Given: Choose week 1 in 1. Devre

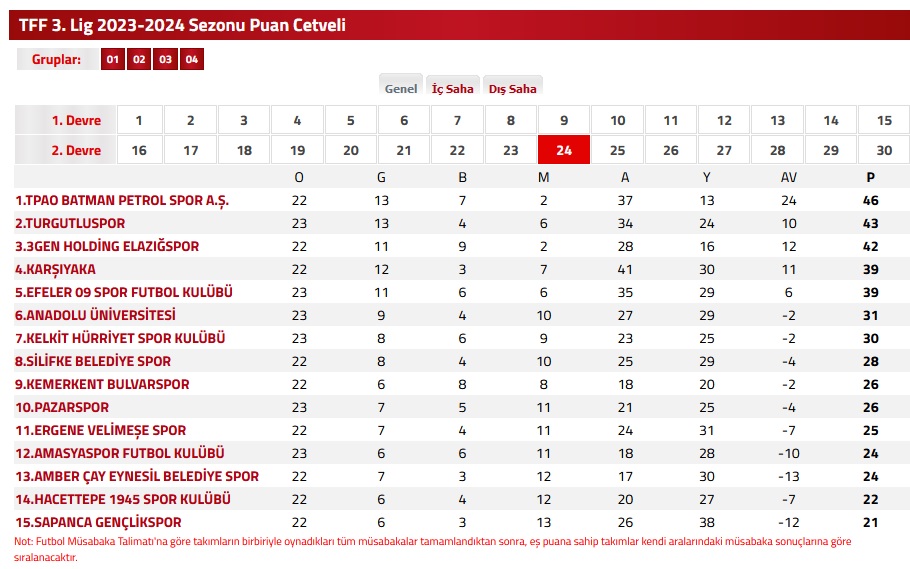Looking at the screenshot, I should coord(139,120).
